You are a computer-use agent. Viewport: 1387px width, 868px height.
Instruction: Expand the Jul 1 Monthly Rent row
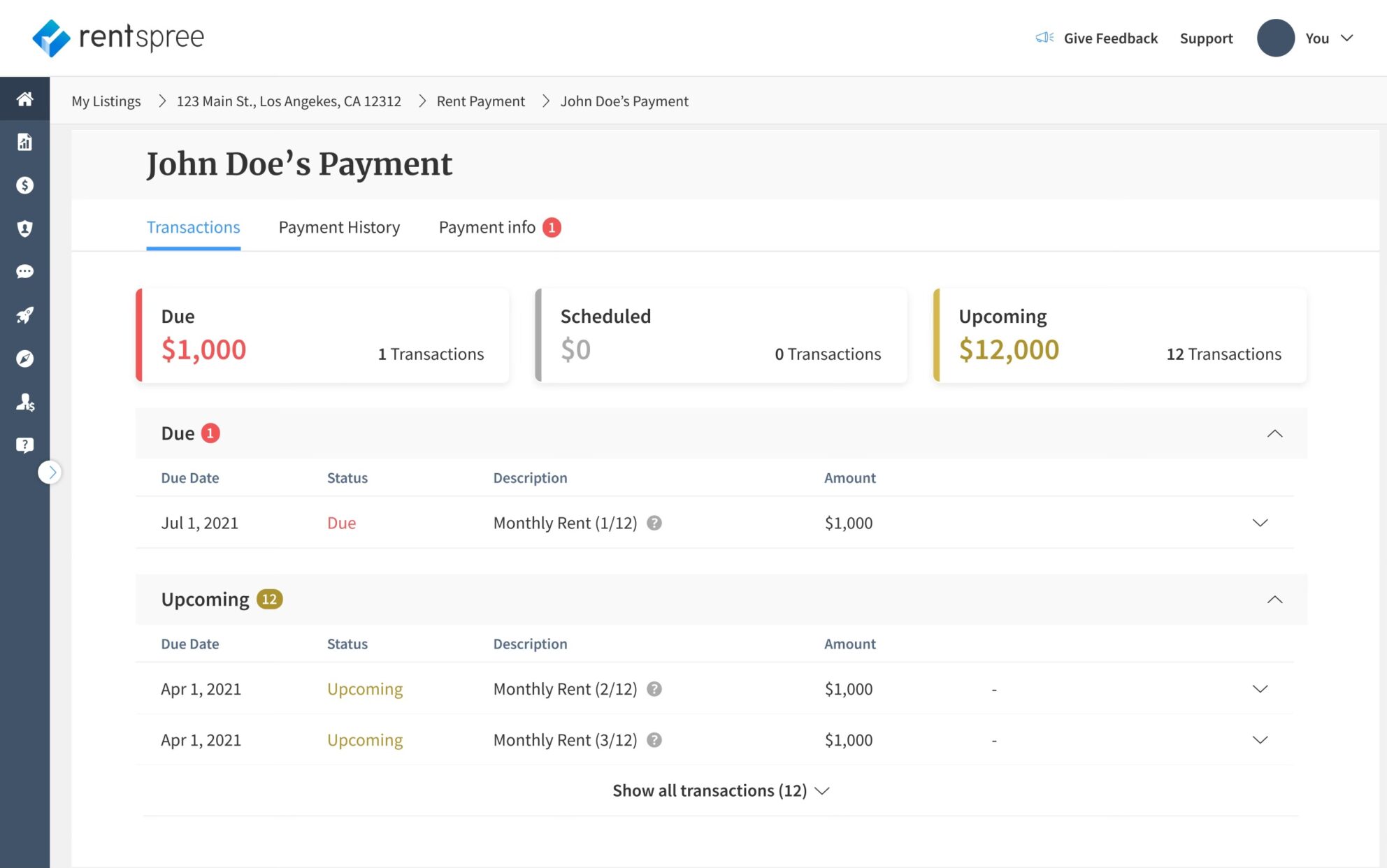[1261, 522]
